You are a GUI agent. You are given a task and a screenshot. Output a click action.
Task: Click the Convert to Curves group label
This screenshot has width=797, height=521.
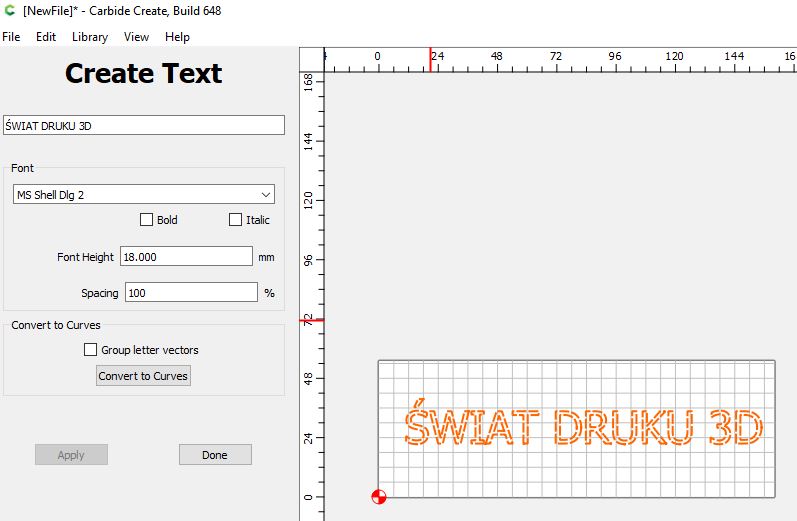click(x=56, y=325)
